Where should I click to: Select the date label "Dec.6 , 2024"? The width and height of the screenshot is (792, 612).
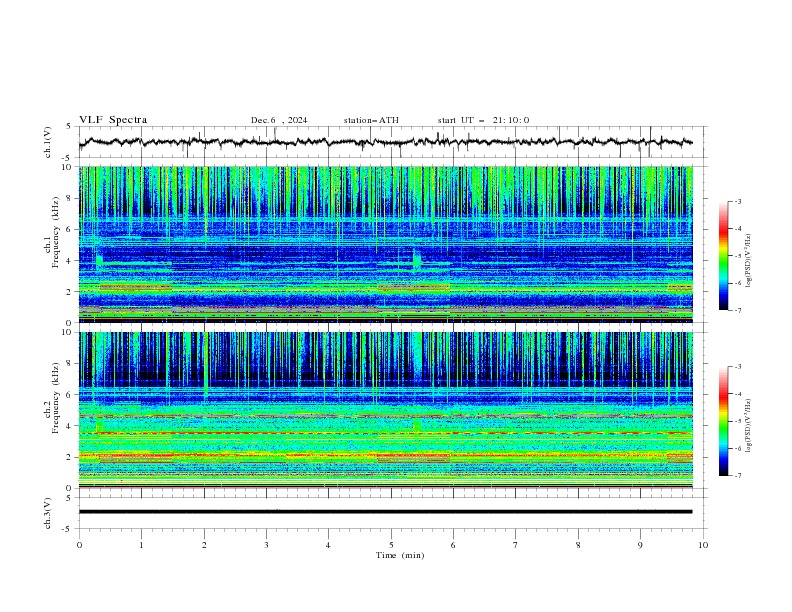pyautogui.click(x=279, y=120)
